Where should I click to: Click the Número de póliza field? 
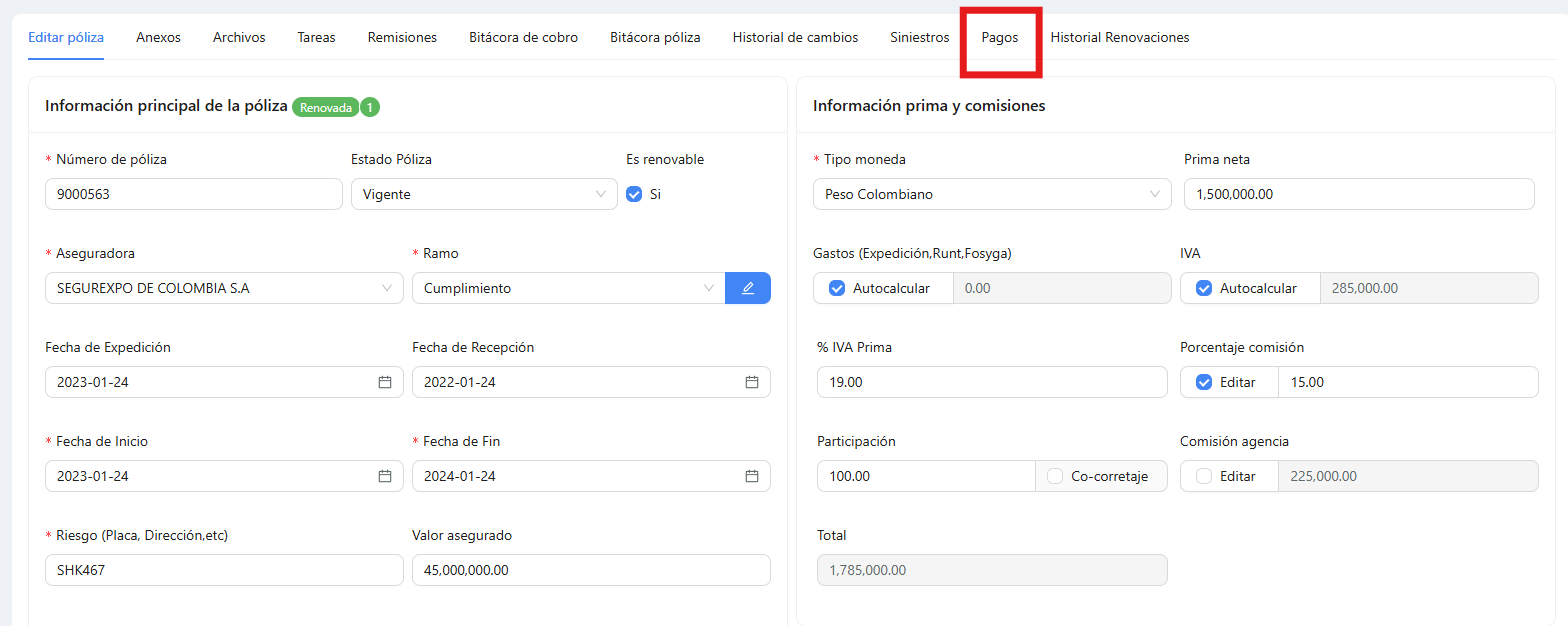(x=194, y=194)
